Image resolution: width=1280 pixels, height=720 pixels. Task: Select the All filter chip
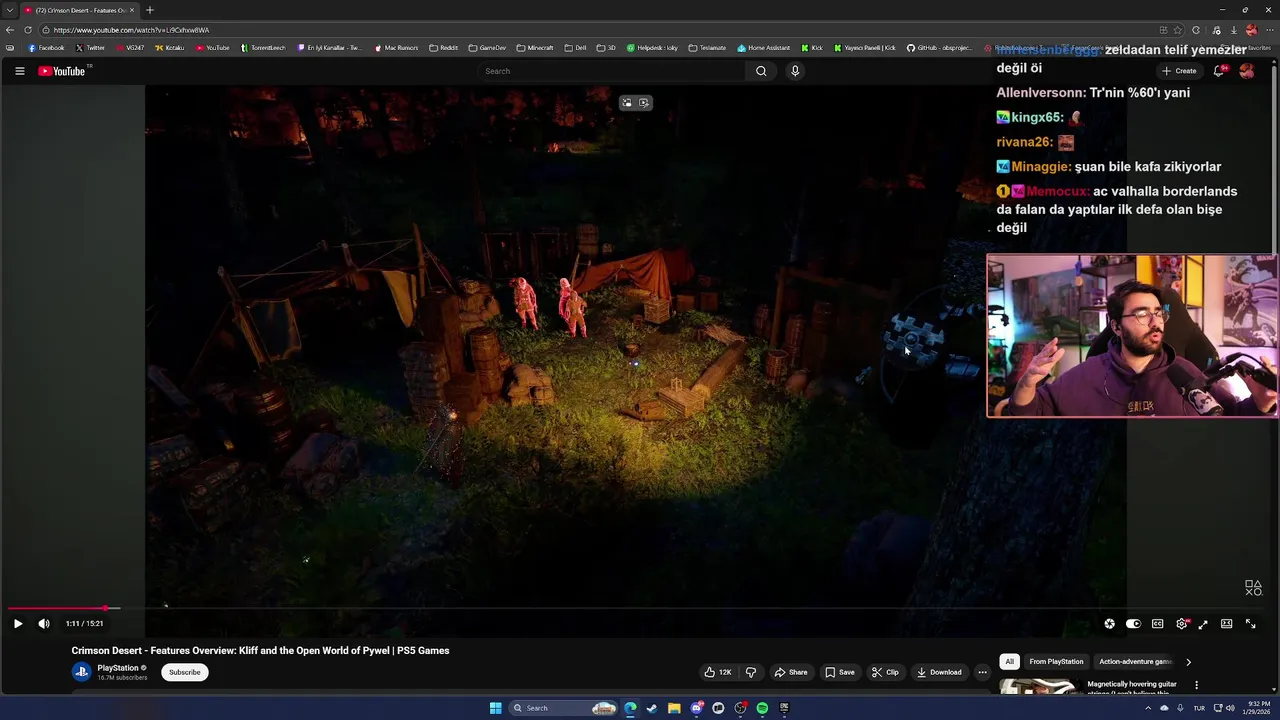pyautogui.click(x=1009, y=661)
